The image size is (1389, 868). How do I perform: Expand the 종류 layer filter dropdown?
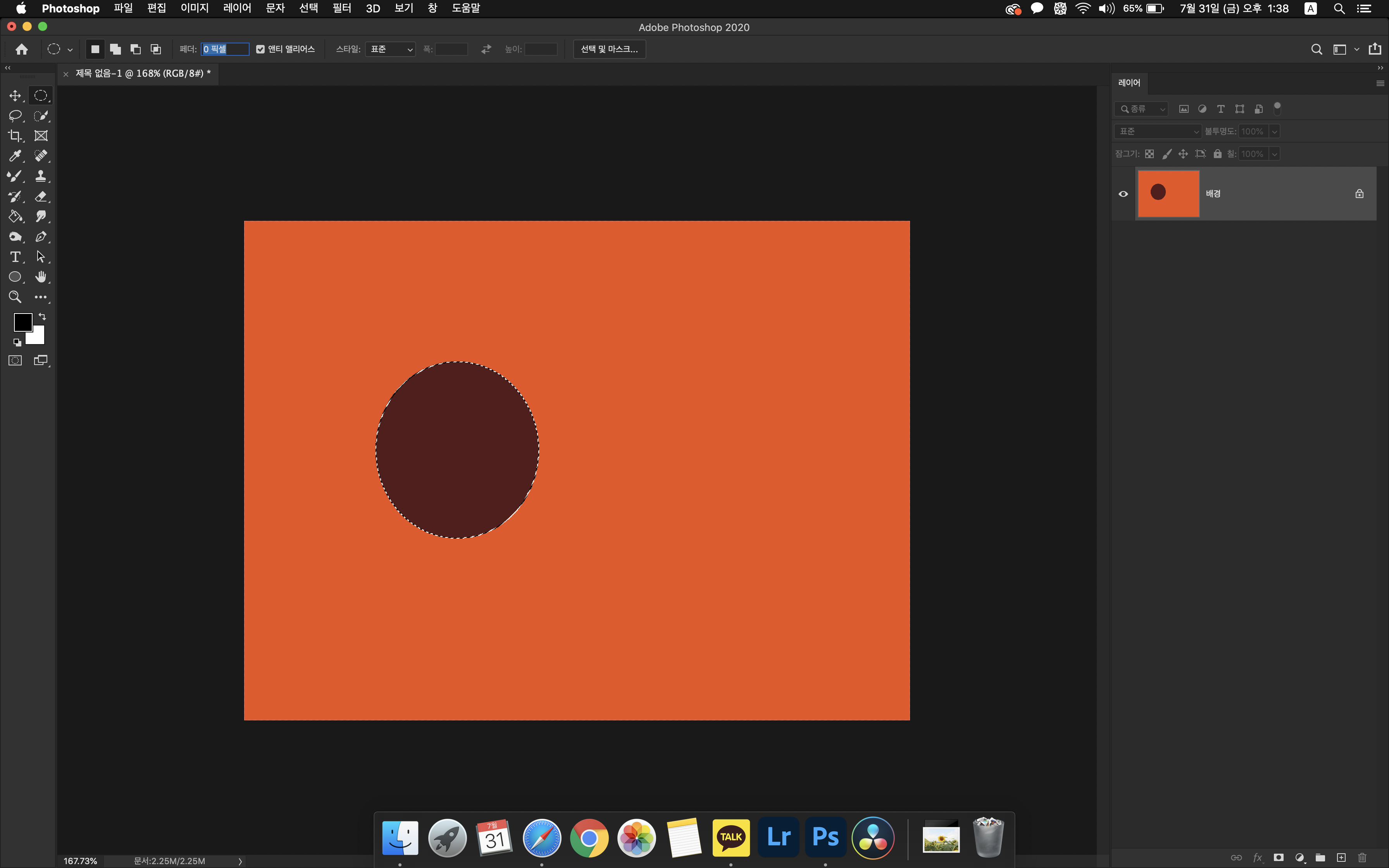tap(1142, 109)
